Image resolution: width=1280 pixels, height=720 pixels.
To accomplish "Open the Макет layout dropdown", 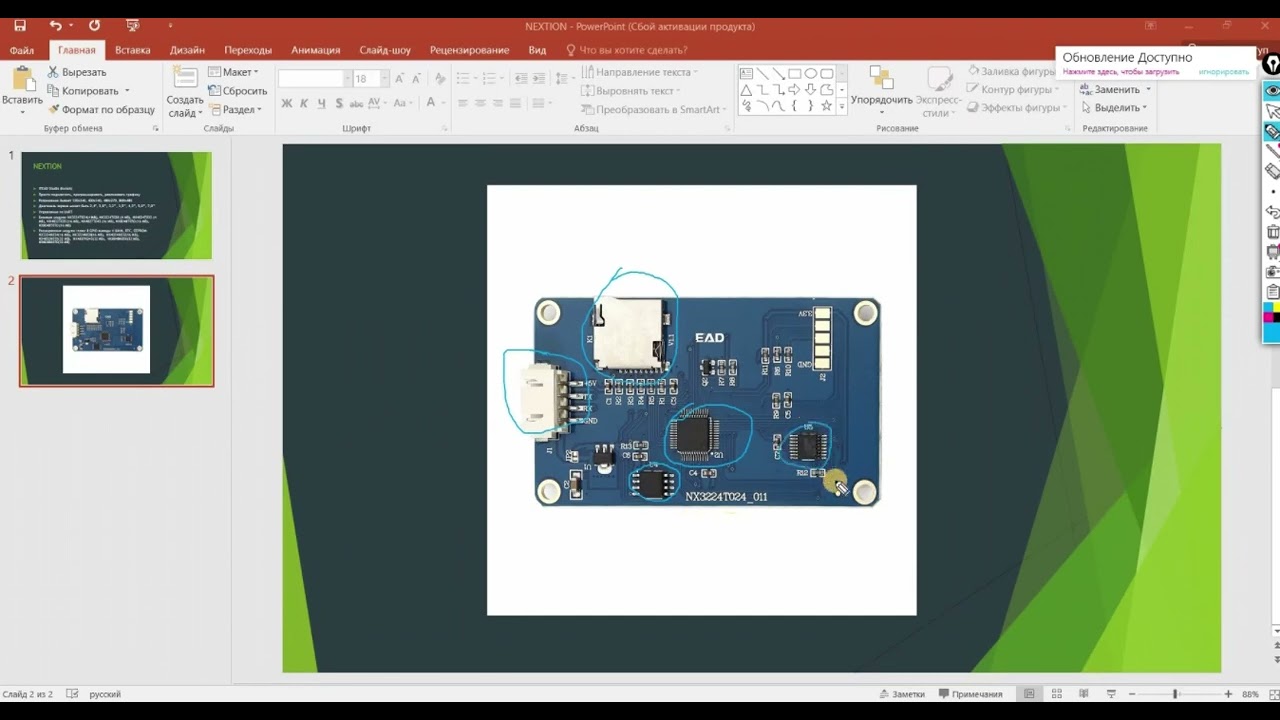I will click(233, 72).
